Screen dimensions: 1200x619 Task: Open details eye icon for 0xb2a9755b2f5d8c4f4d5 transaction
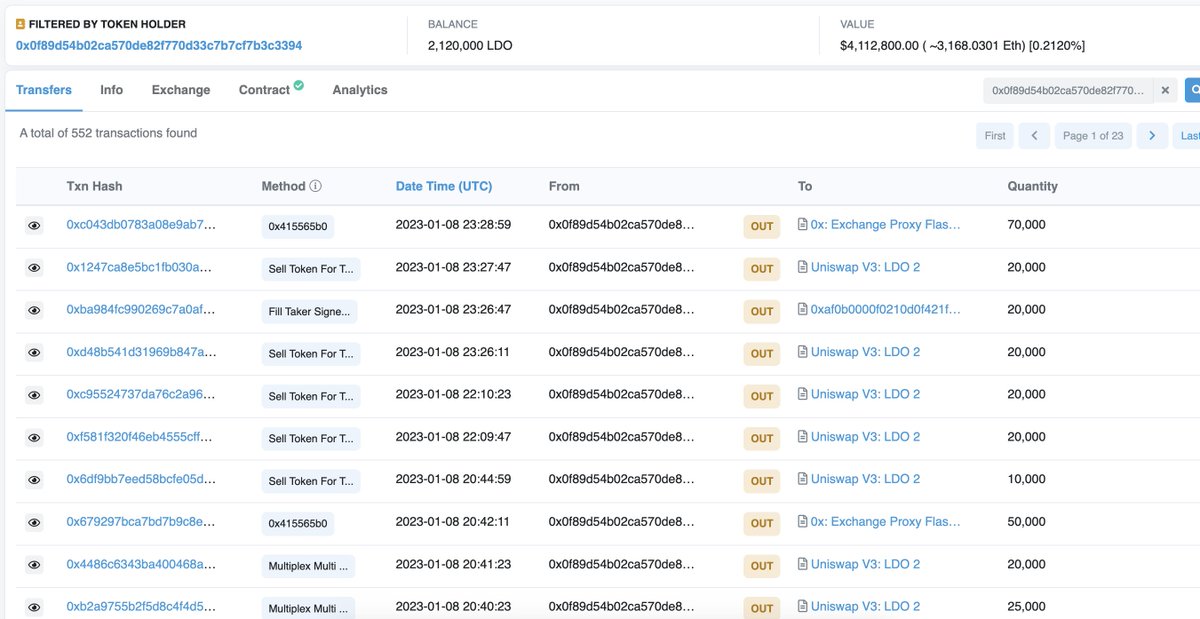click(34, 608)
